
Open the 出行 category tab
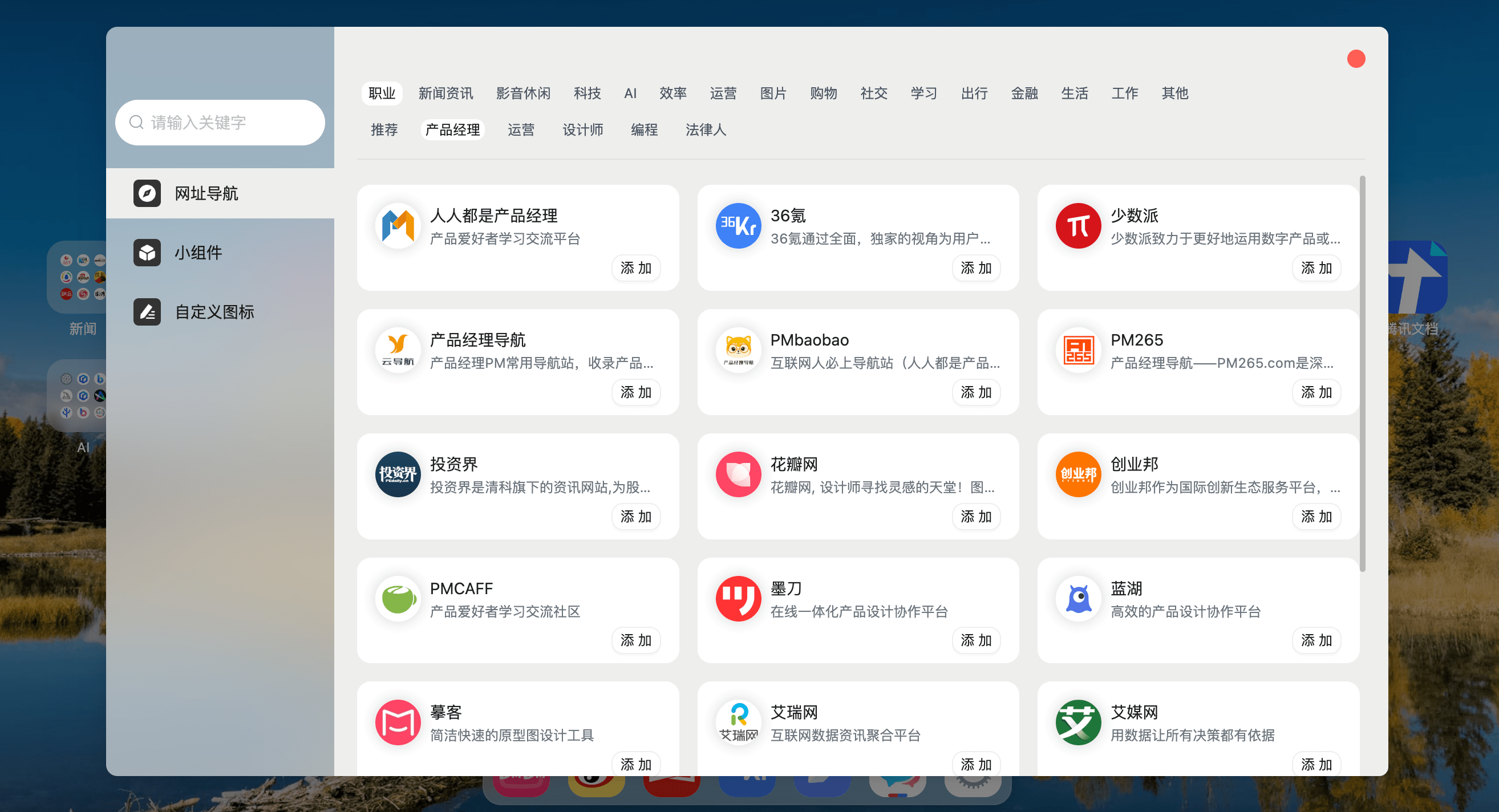pyautogui.click(x=974, y=93)
